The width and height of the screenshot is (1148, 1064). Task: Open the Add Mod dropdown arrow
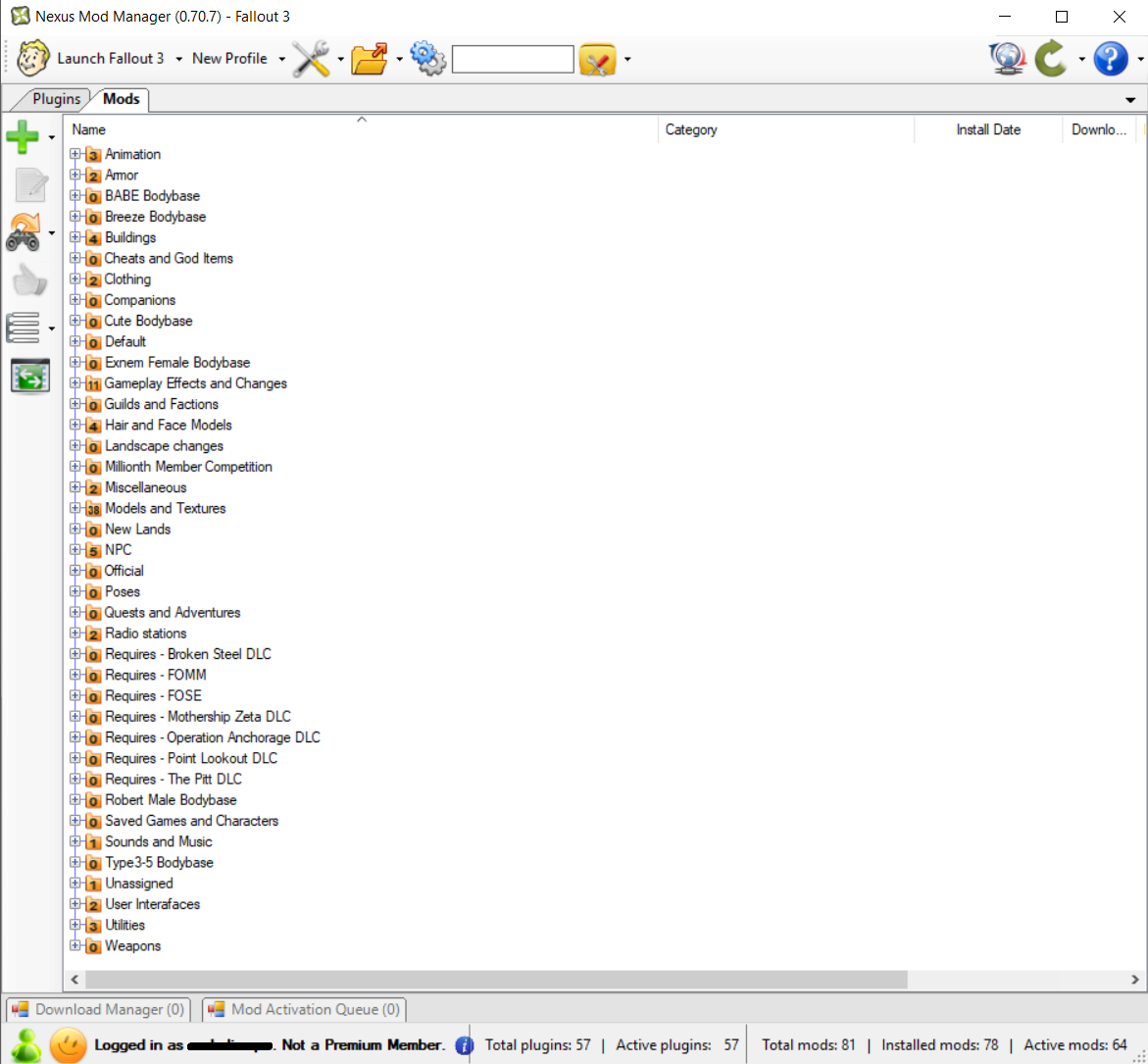point(51,137)
